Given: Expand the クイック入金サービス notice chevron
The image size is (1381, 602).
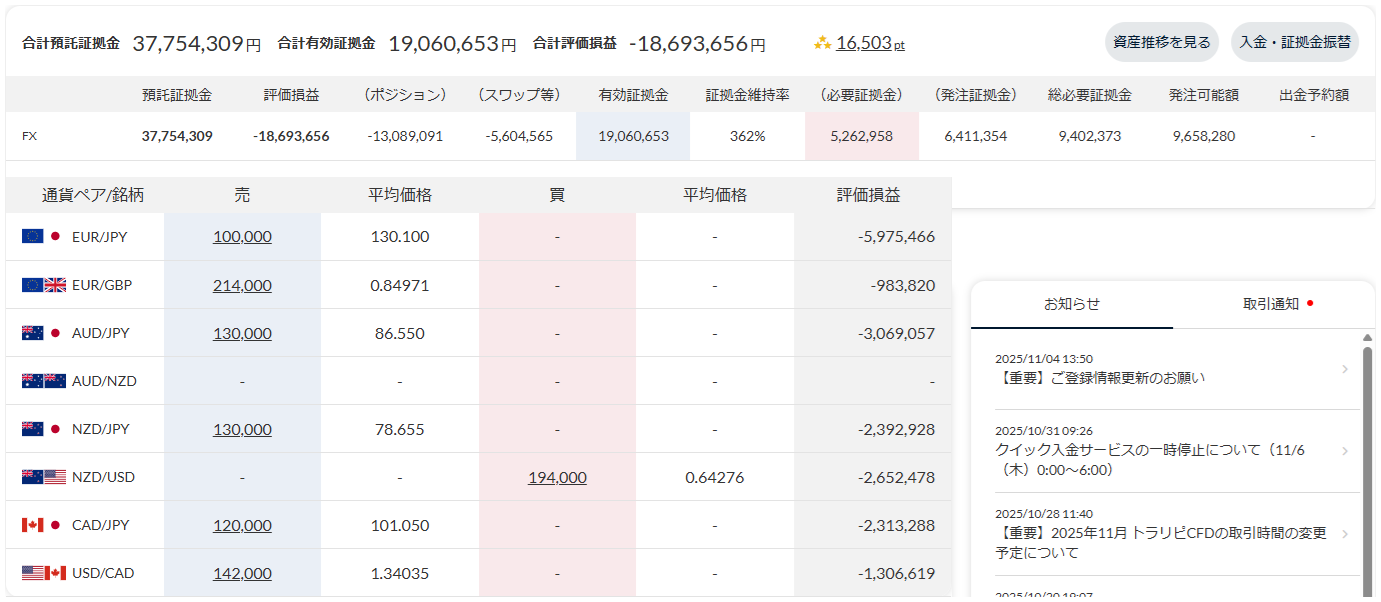Looking at the screenshot, I should (x=1345, y=451).
